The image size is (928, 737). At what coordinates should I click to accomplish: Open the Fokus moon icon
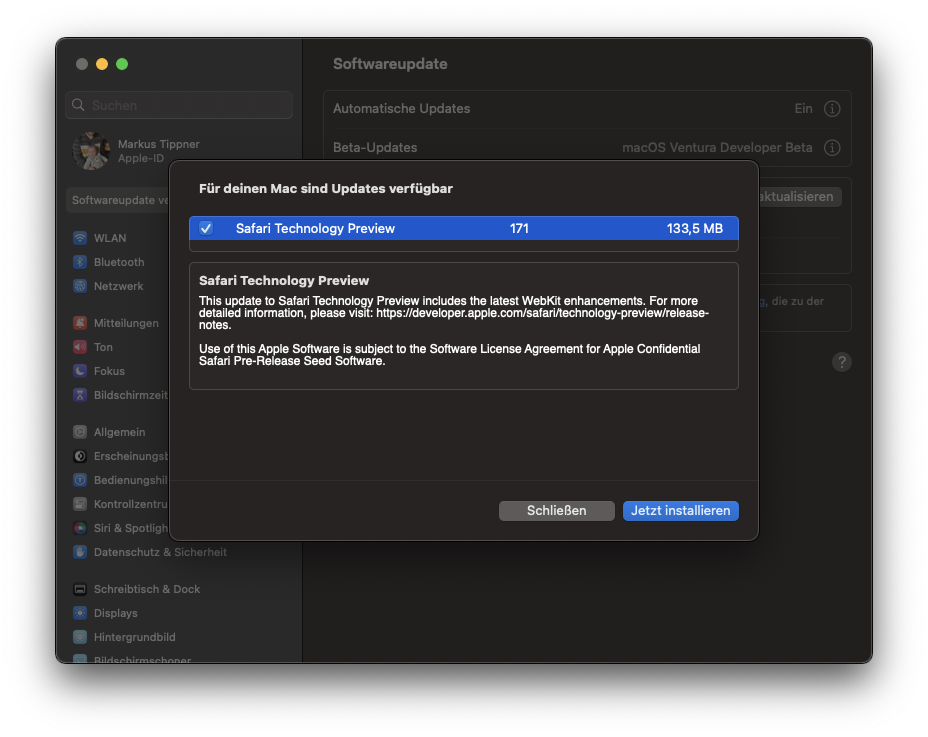point(80,371)
